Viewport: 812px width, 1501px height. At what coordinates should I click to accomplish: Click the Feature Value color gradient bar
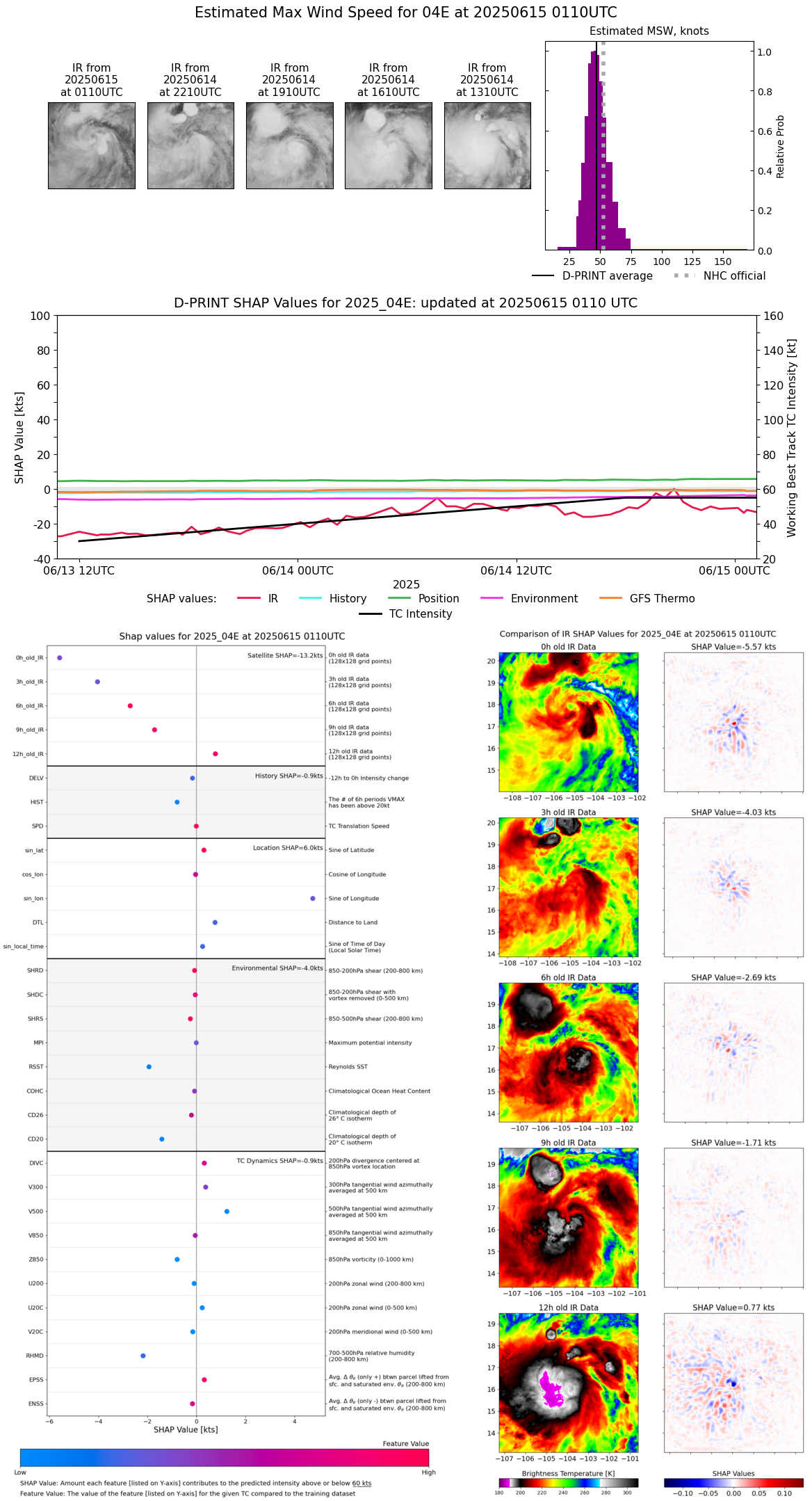click(225, 1458)
